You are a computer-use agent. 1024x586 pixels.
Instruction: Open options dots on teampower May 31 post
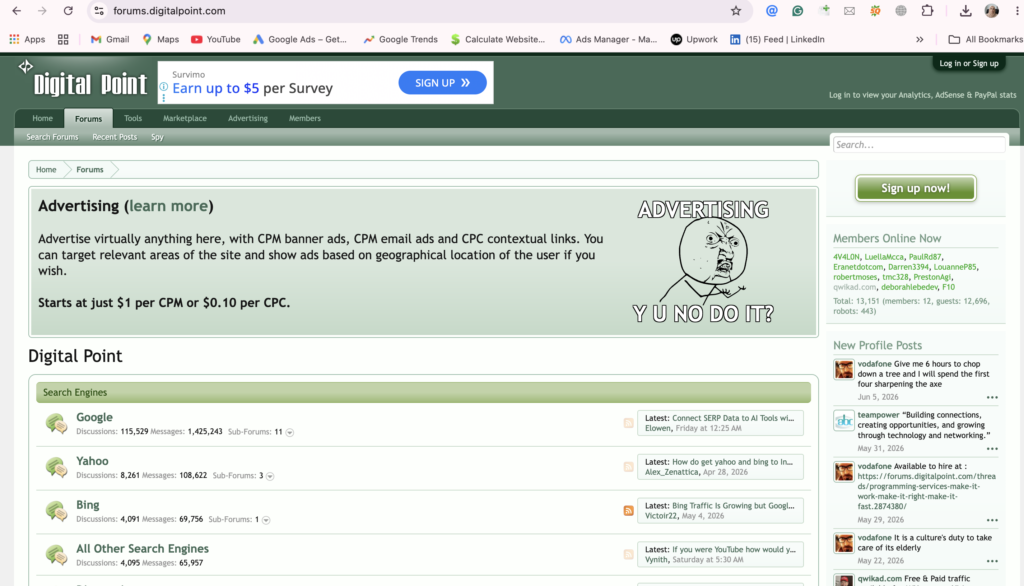(992, 449)
